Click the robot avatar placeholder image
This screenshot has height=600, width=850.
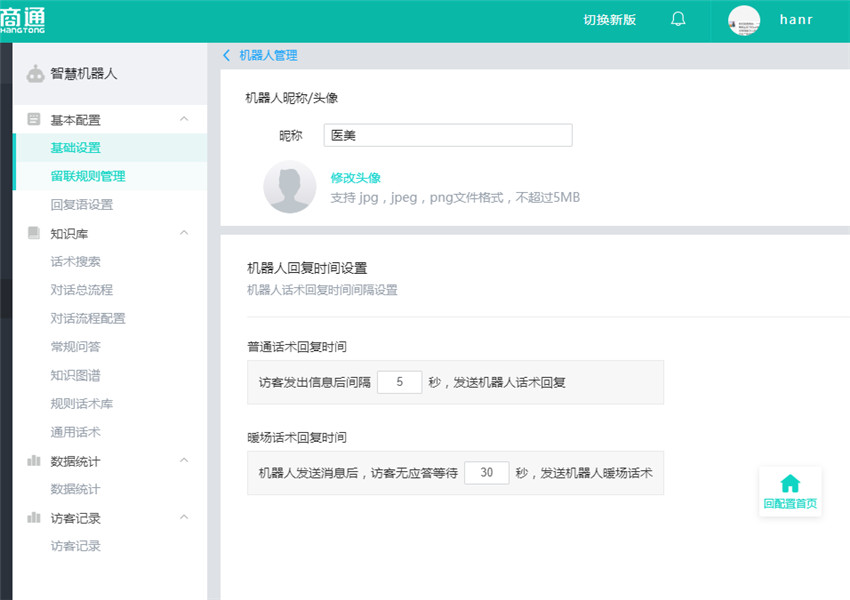click(290, 187)
